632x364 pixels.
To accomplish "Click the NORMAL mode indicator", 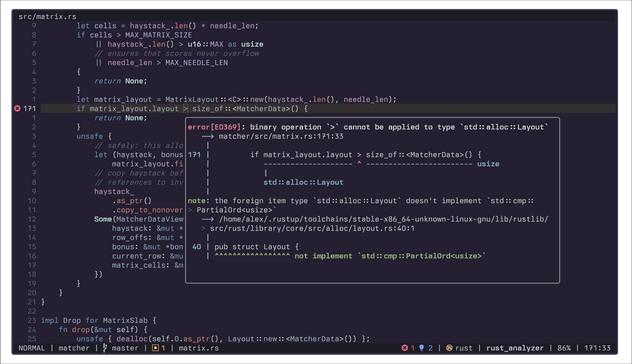I will coord(31,348).
